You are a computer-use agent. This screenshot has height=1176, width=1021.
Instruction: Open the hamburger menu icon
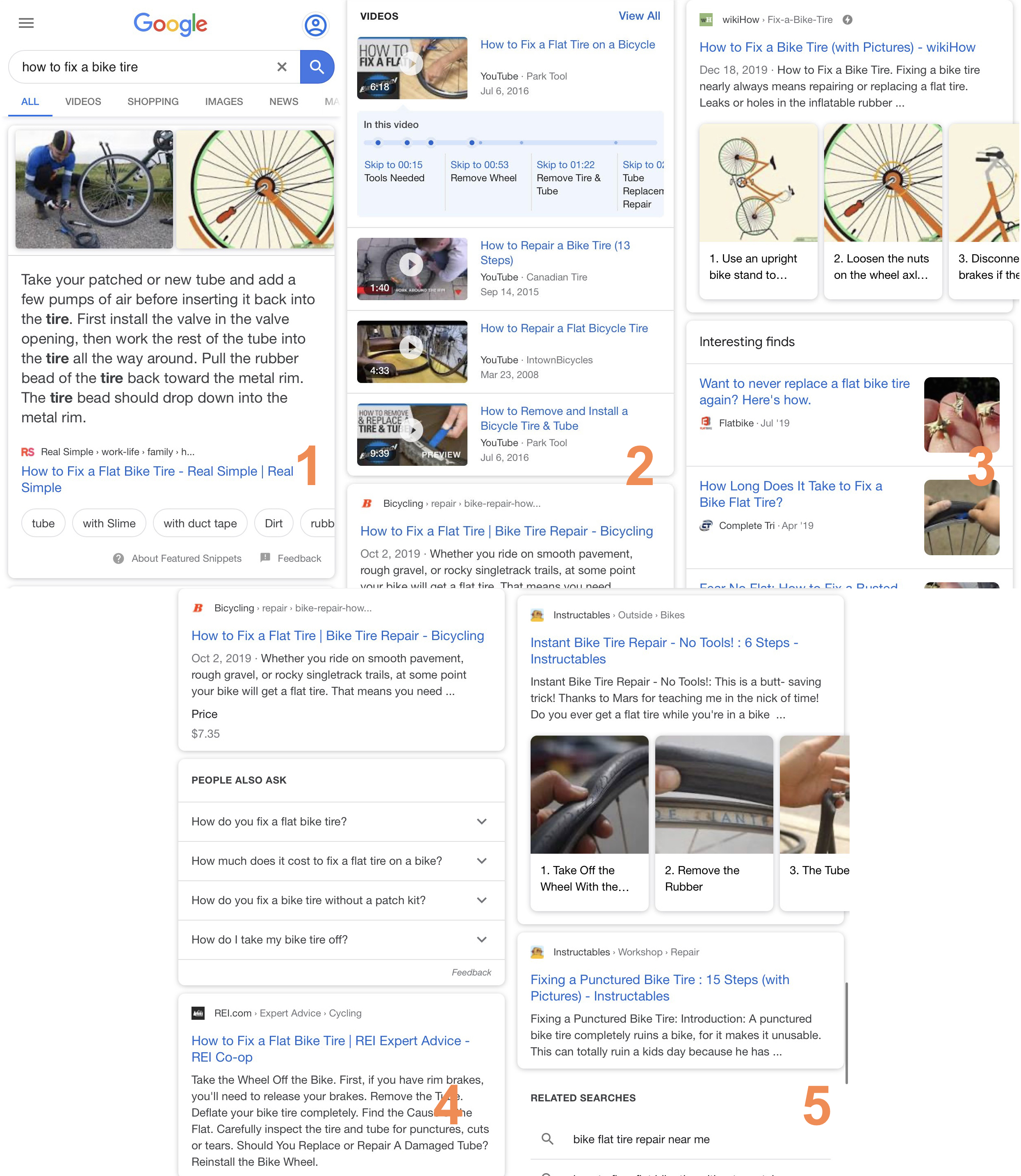pyautogui.click(x=26, y=23)
